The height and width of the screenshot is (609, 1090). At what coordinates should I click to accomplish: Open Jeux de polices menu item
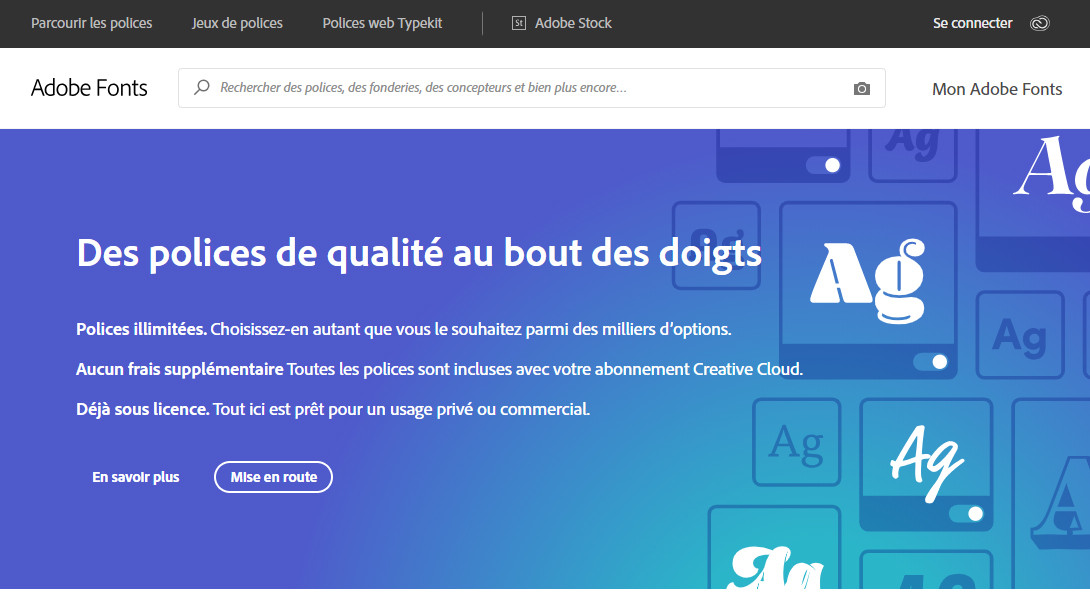tap(237, 23)
